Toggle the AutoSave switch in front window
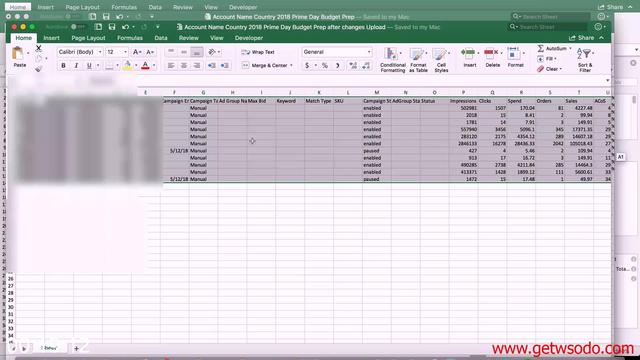640x360 pixels. [78, 27]
